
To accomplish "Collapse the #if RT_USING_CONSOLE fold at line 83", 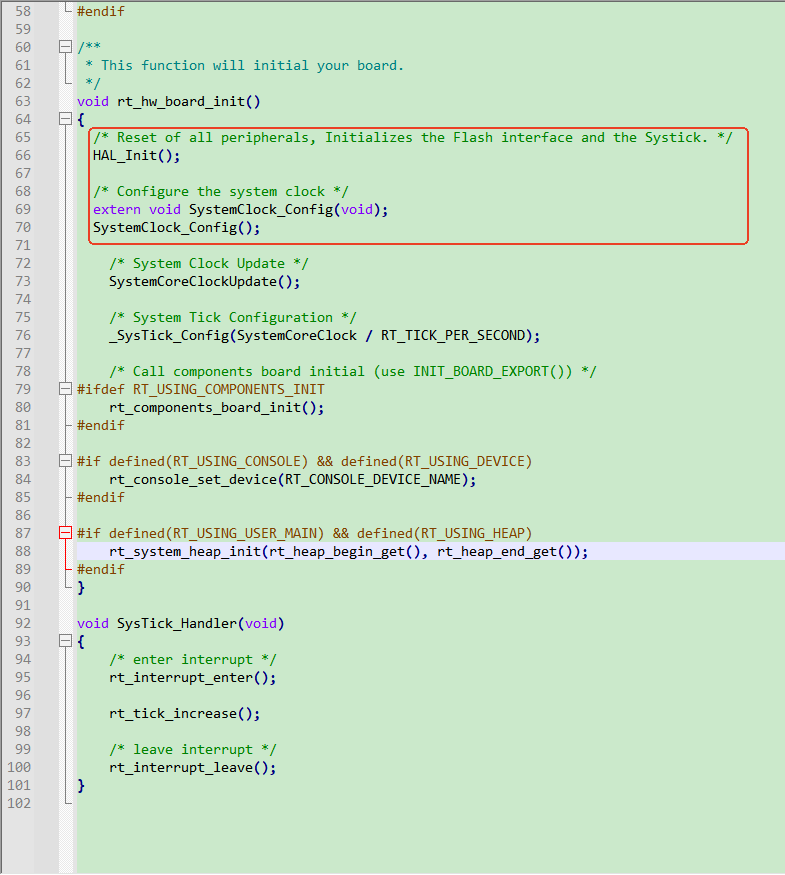I will 65,461.
